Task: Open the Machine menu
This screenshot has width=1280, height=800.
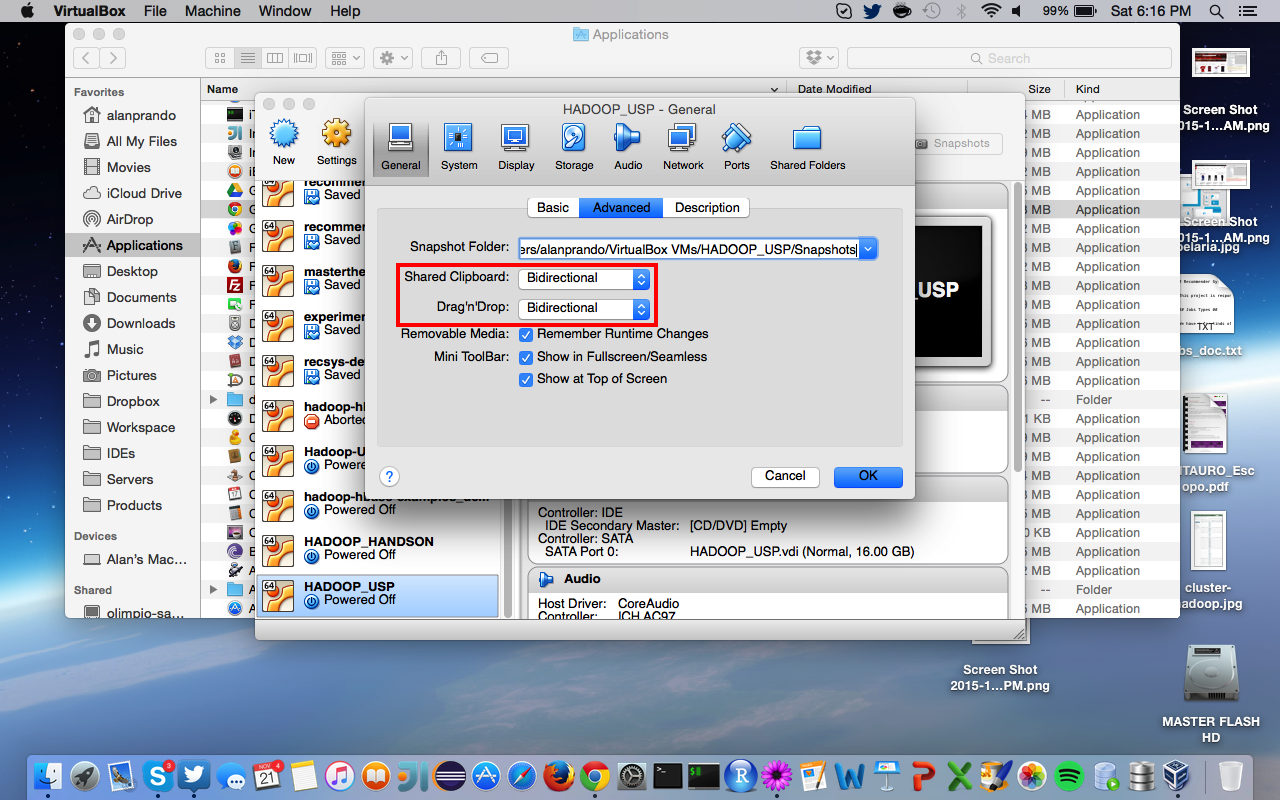Action: point(213,11)
